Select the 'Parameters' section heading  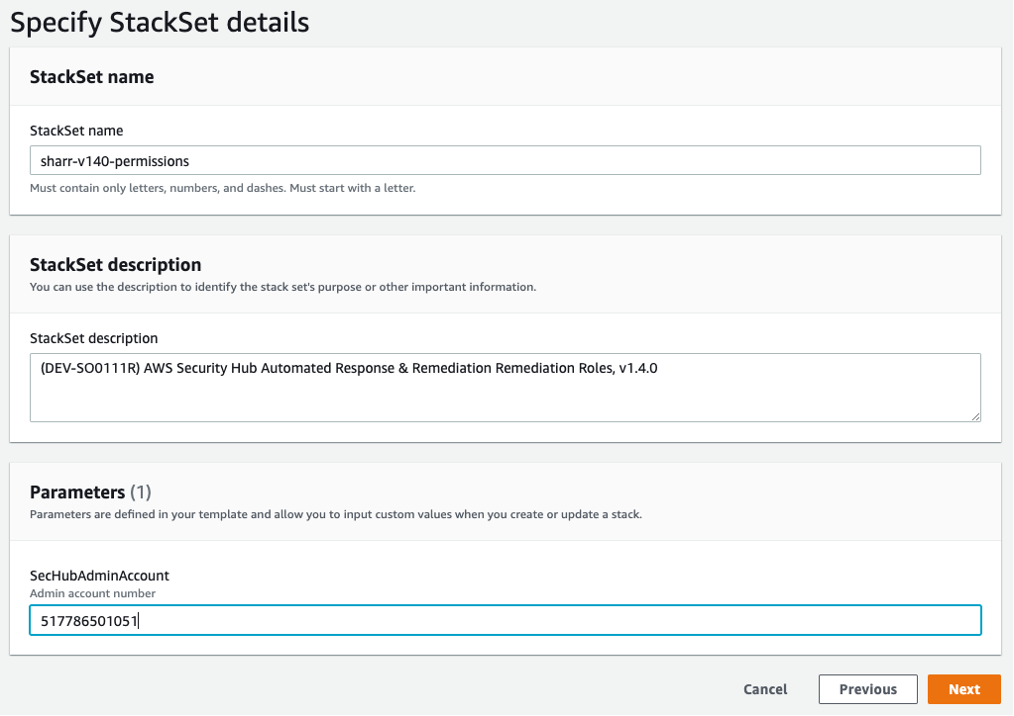(x=77, y=492)
